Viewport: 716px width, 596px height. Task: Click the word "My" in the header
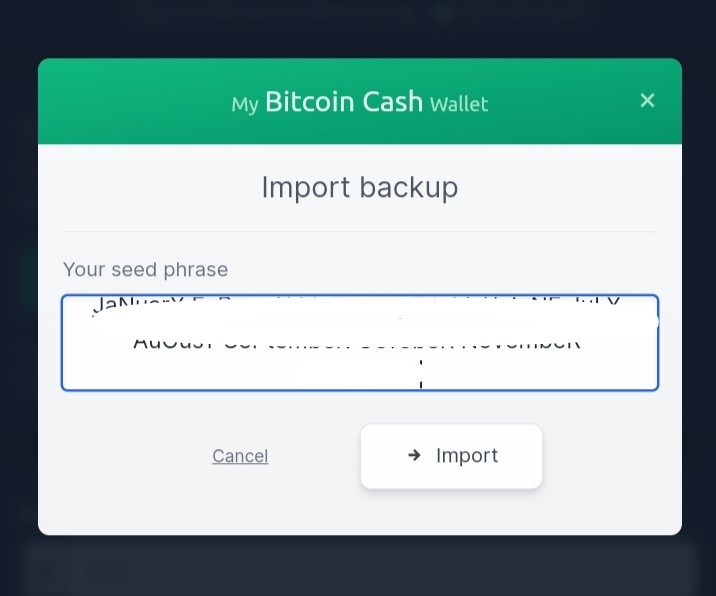coord(245,105)
